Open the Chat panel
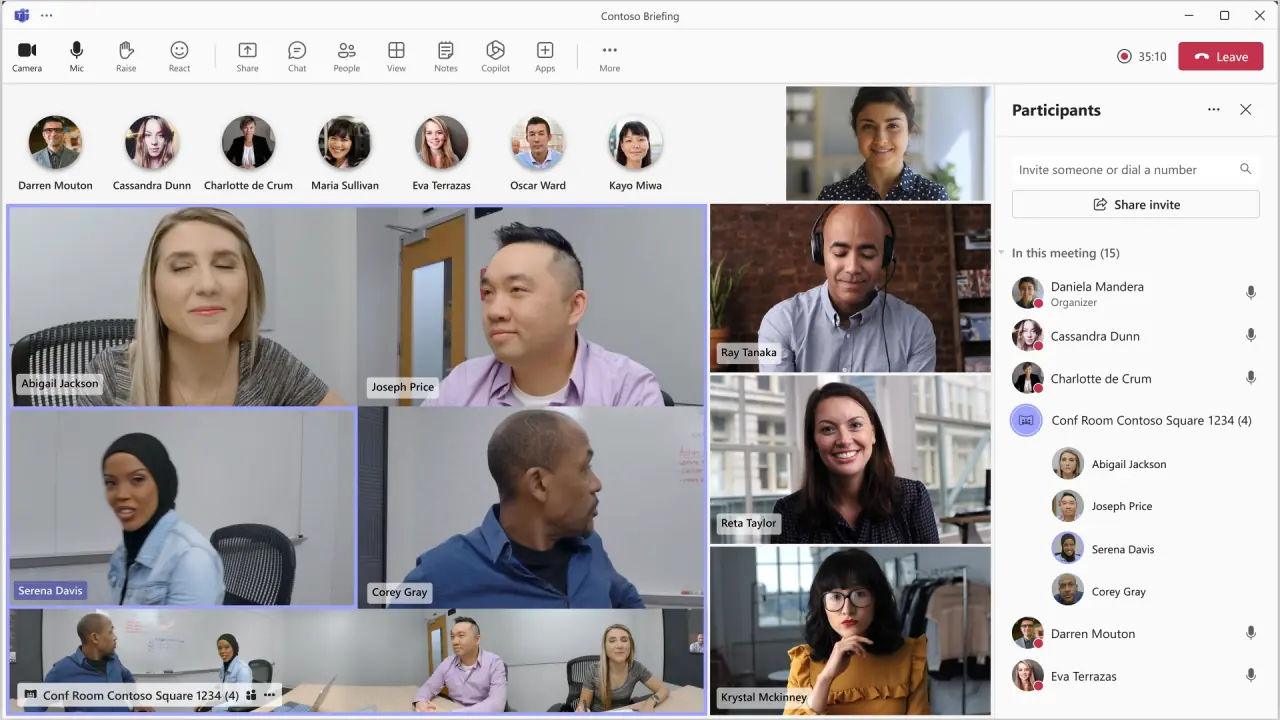Viewport: 1280px width, 720px height. (x=297, y=56)
